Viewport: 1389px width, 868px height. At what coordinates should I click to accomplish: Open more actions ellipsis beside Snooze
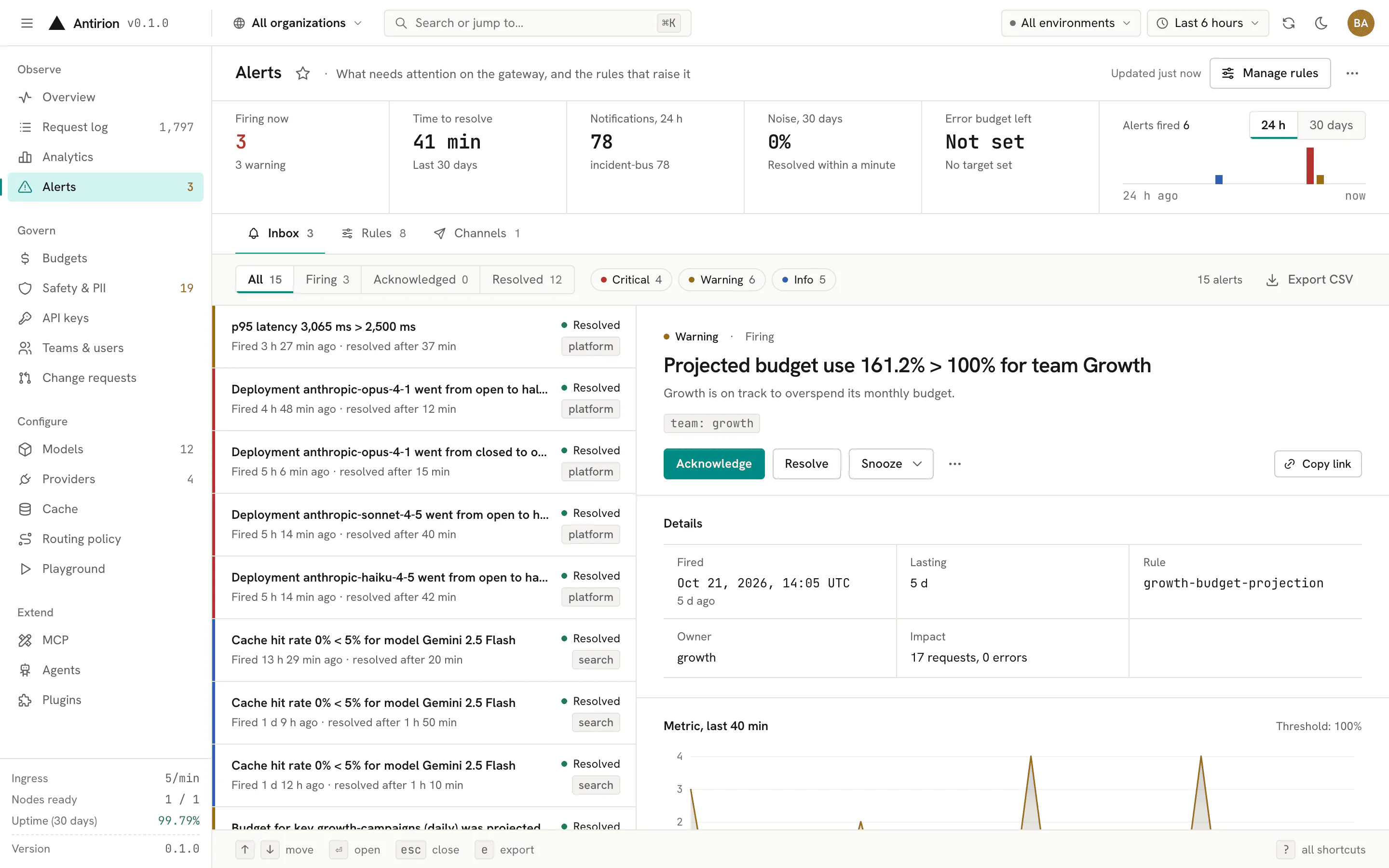(954, 464)
